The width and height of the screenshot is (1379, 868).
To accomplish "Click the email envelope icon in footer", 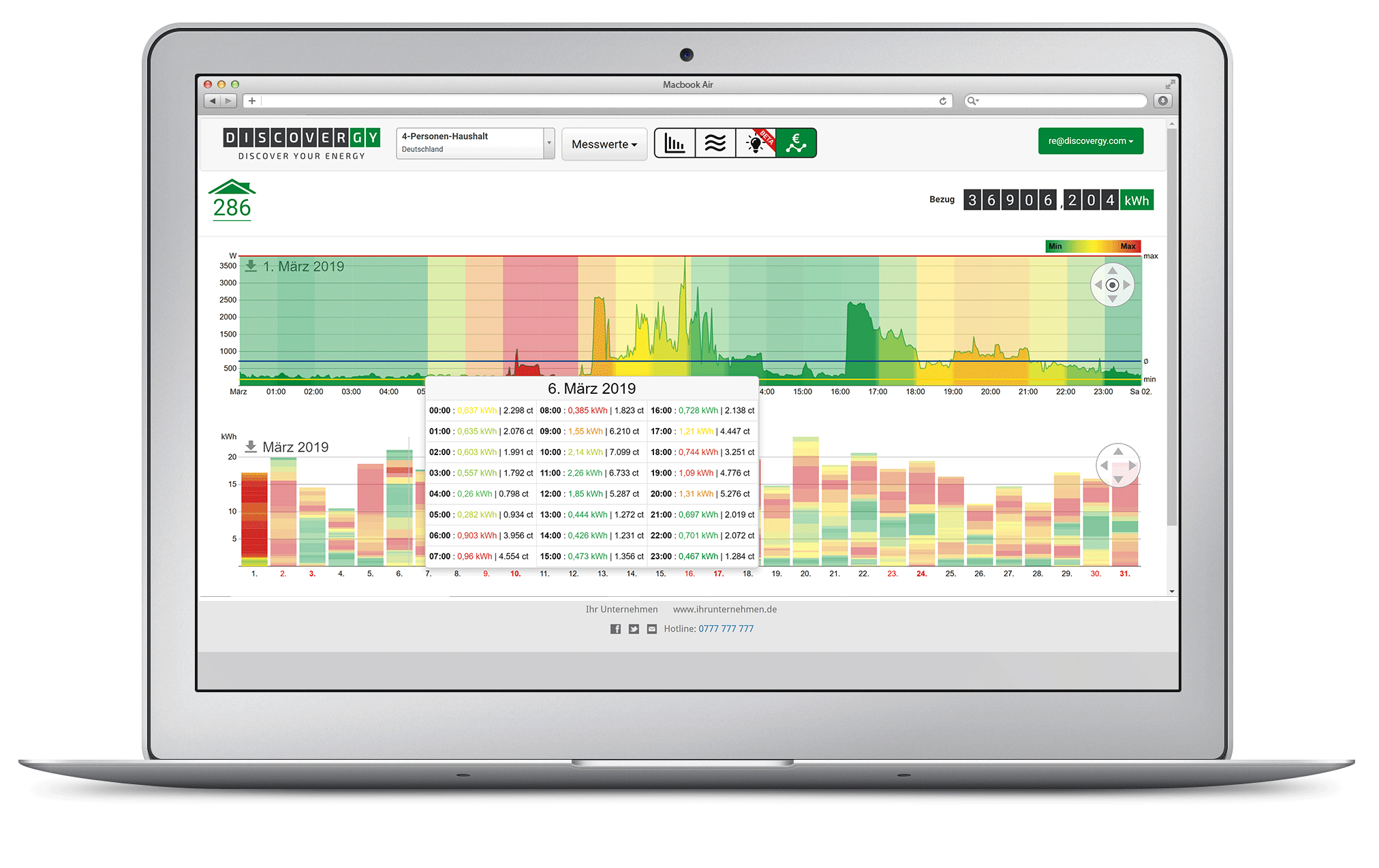I will pos(652,629).
